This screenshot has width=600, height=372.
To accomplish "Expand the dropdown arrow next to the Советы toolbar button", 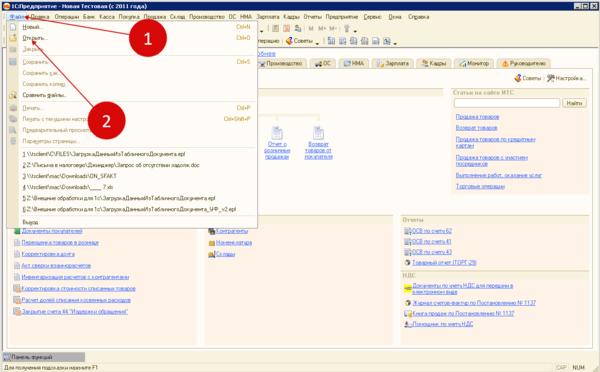I will tap(317, 43).
